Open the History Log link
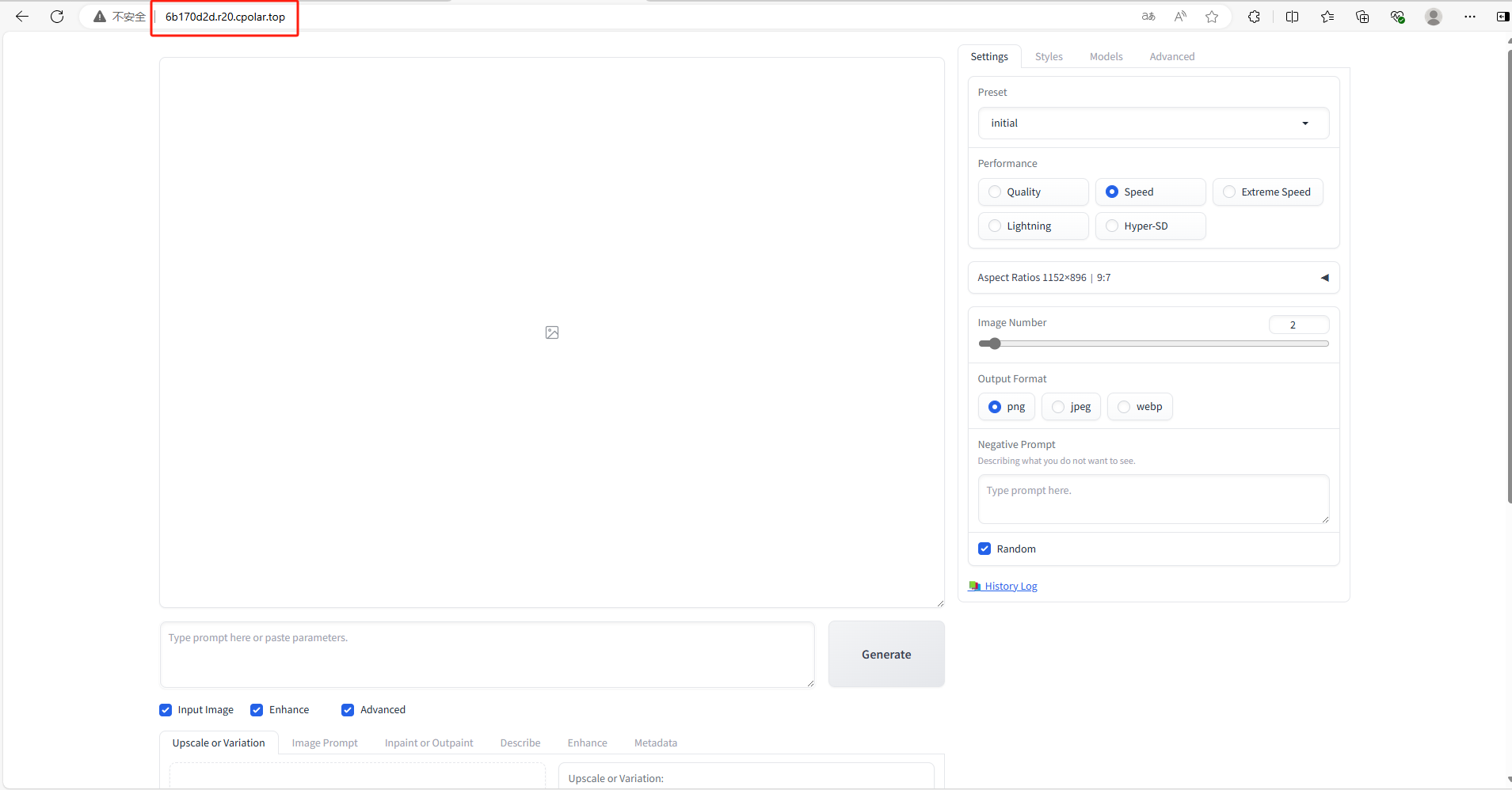 tap(1011, 587)
